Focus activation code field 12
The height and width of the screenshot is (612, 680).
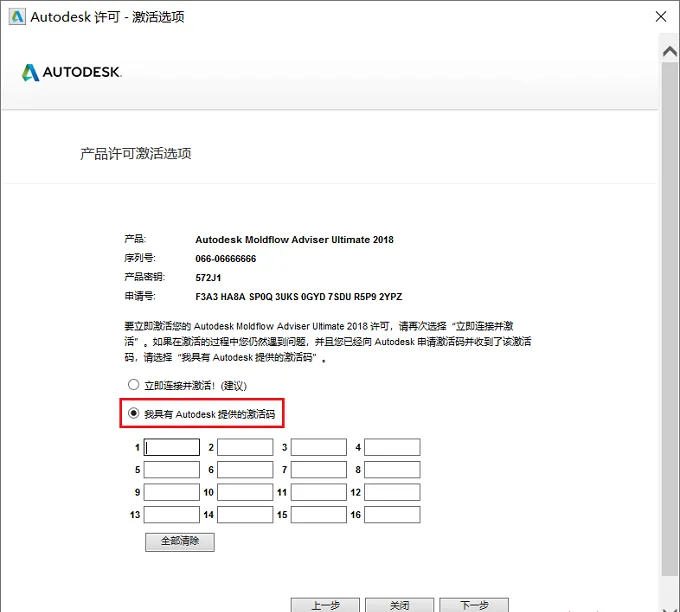click(392, 492)
